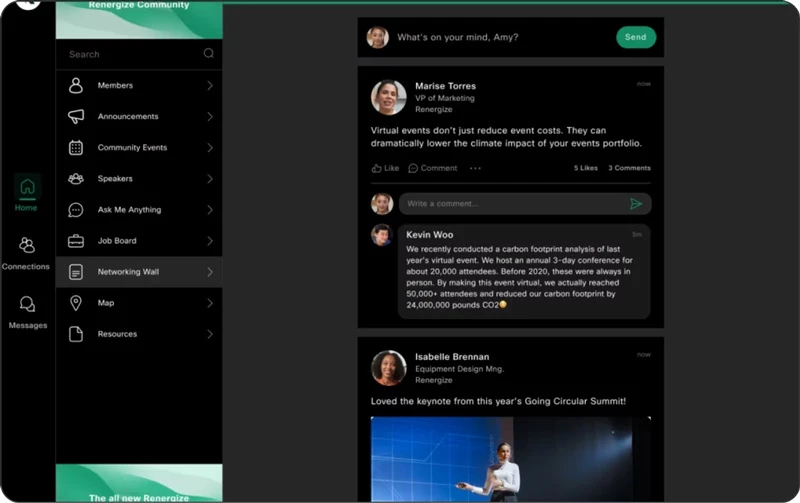Screen dimensions: 800x503
Task: Click Comment under Marise's post
Action: [x=433, y=168]
